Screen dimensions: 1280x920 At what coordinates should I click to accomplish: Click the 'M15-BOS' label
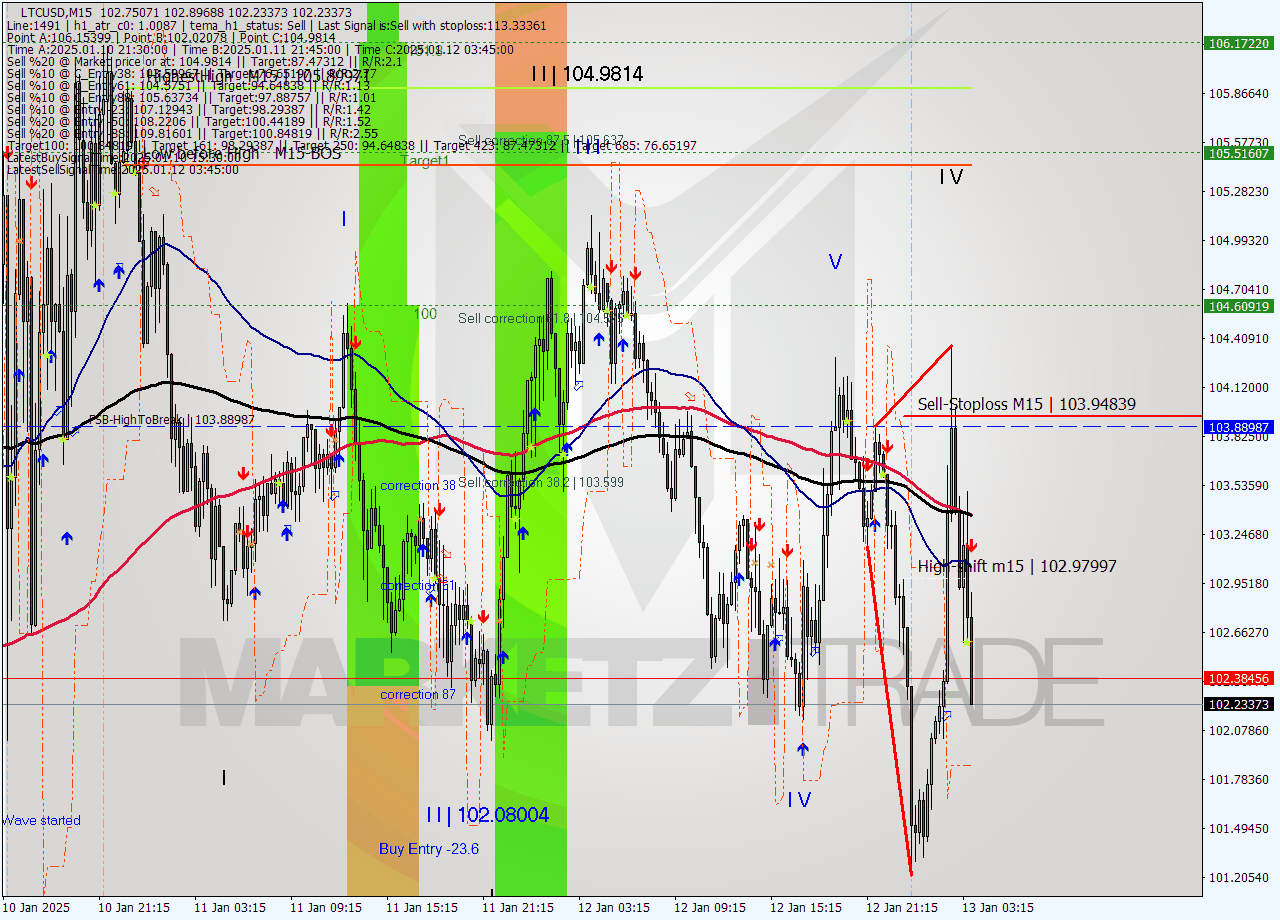coord(308,154)
